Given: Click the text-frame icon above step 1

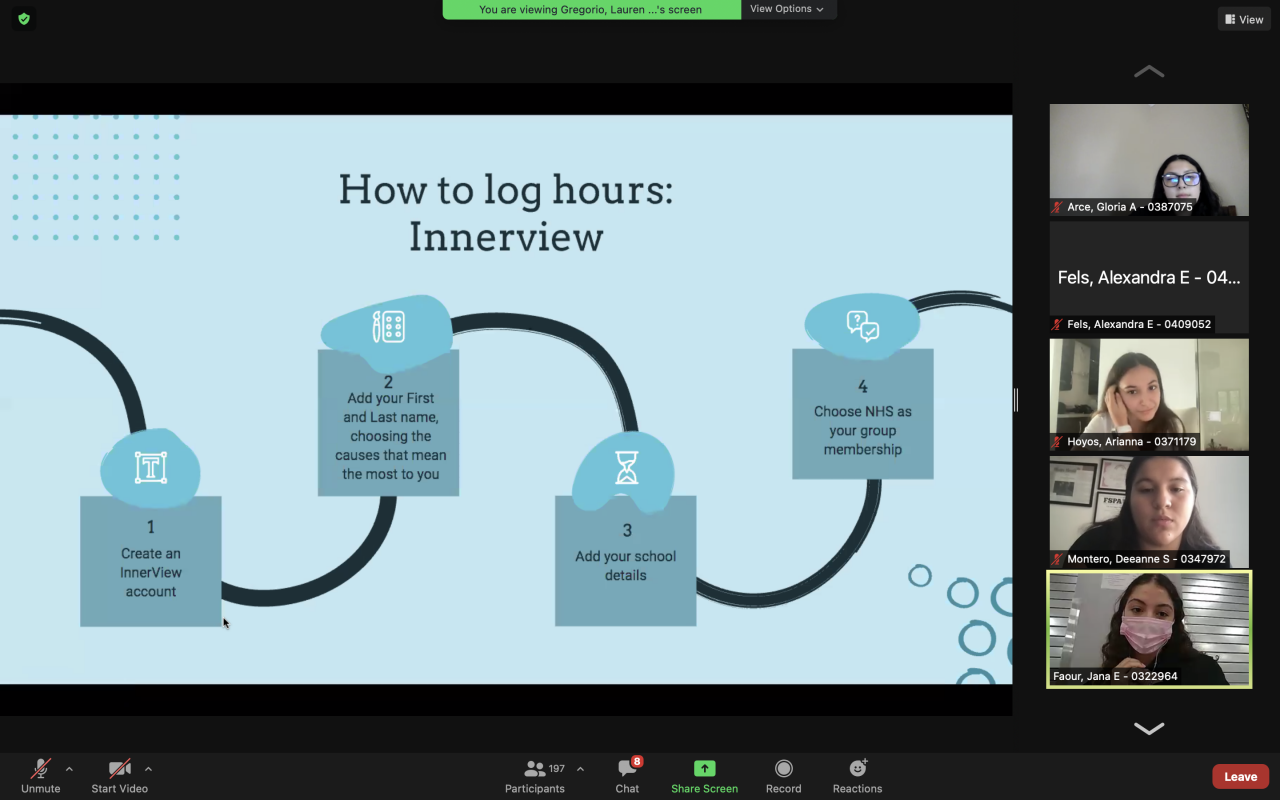Looking at the screenshot, I should pyautogui.click(x=151, y=467).
